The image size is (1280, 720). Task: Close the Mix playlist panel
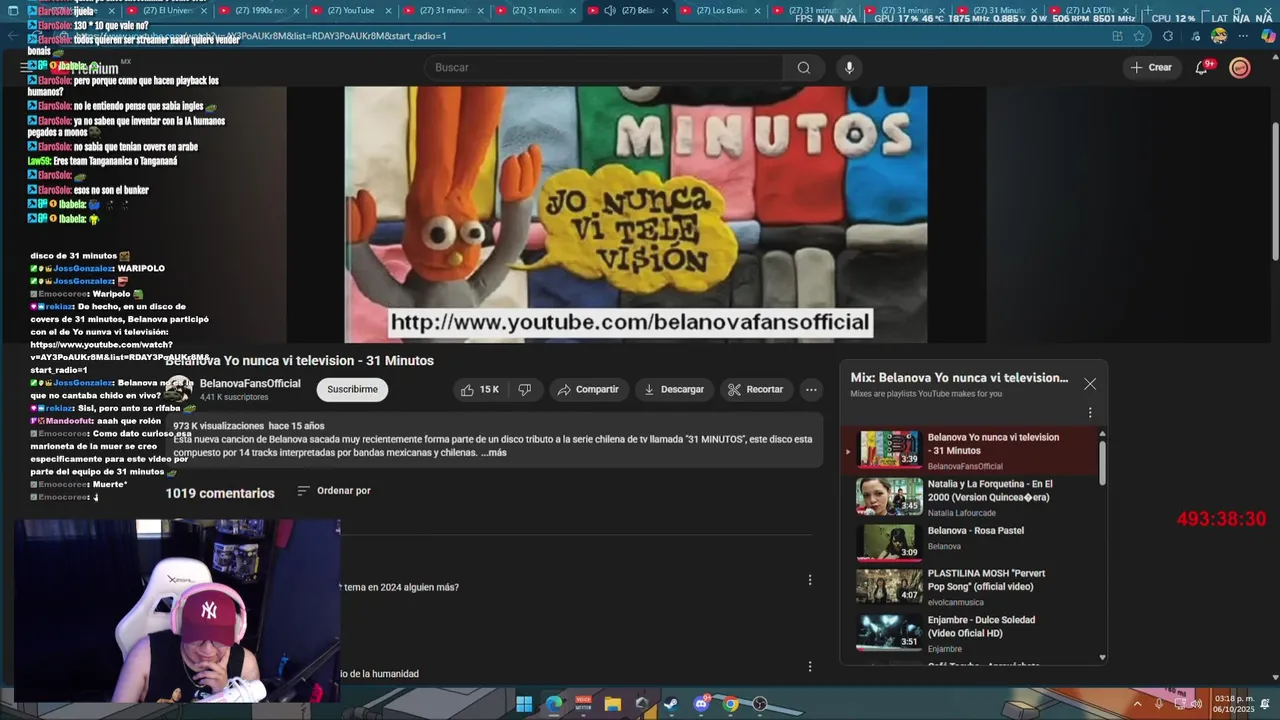click(x=1090, y=384)
